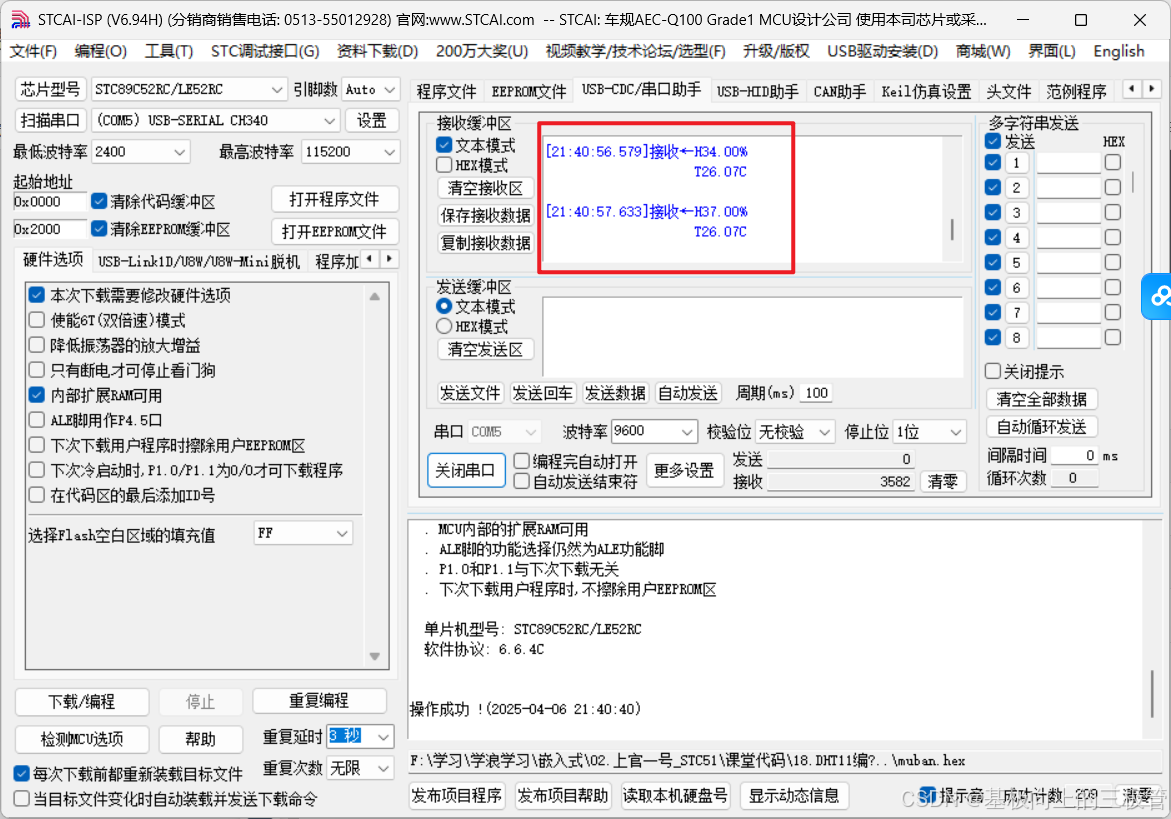Enable 使能6T(双倍速)模式 checkbox
The image size is (1171, 819).
coord(37,320)
